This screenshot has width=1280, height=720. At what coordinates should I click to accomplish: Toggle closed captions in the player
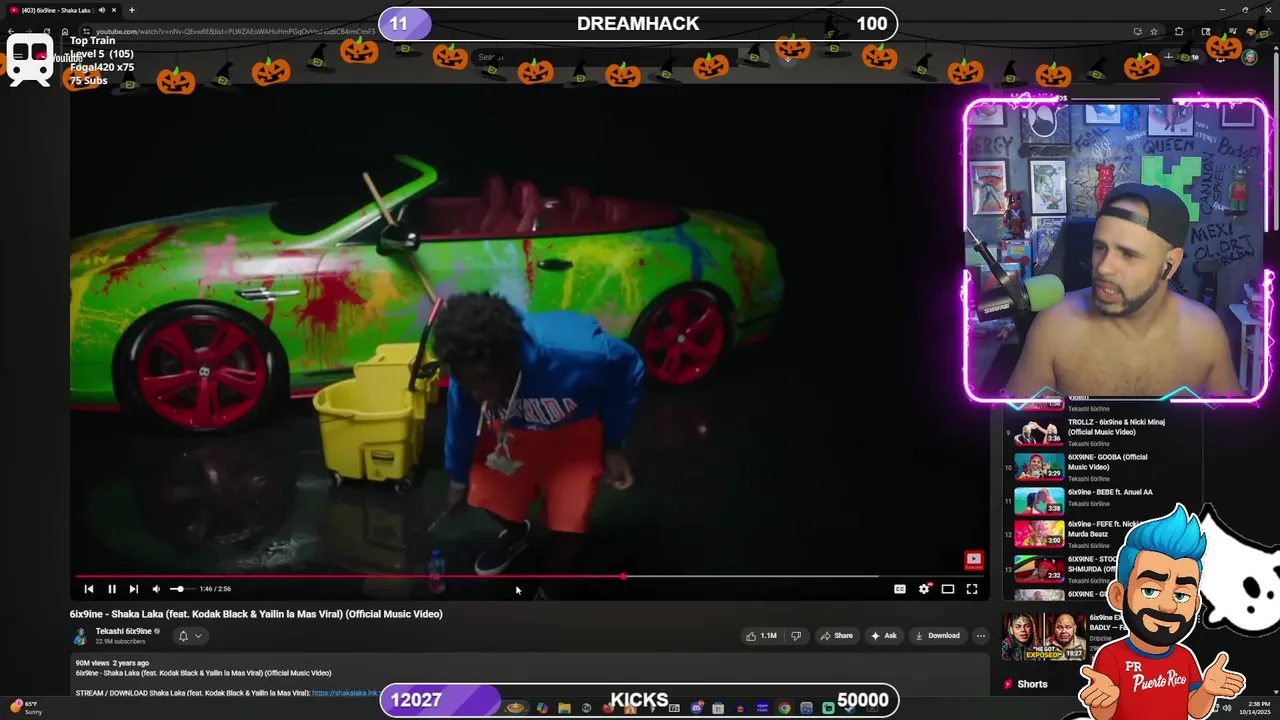tap(899, 589)
